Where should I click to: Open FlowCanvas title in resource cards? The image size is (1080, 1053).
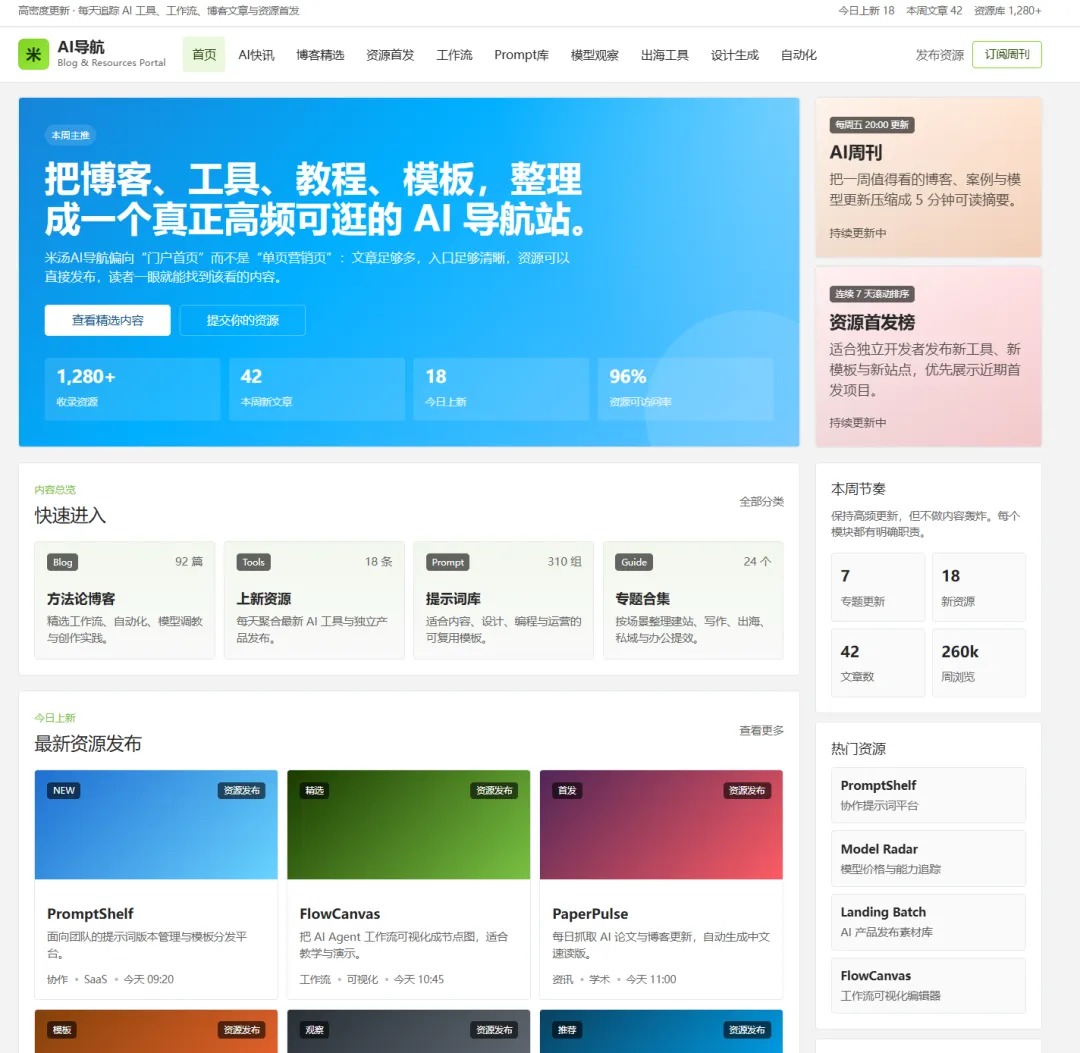(x=340, y=914)
